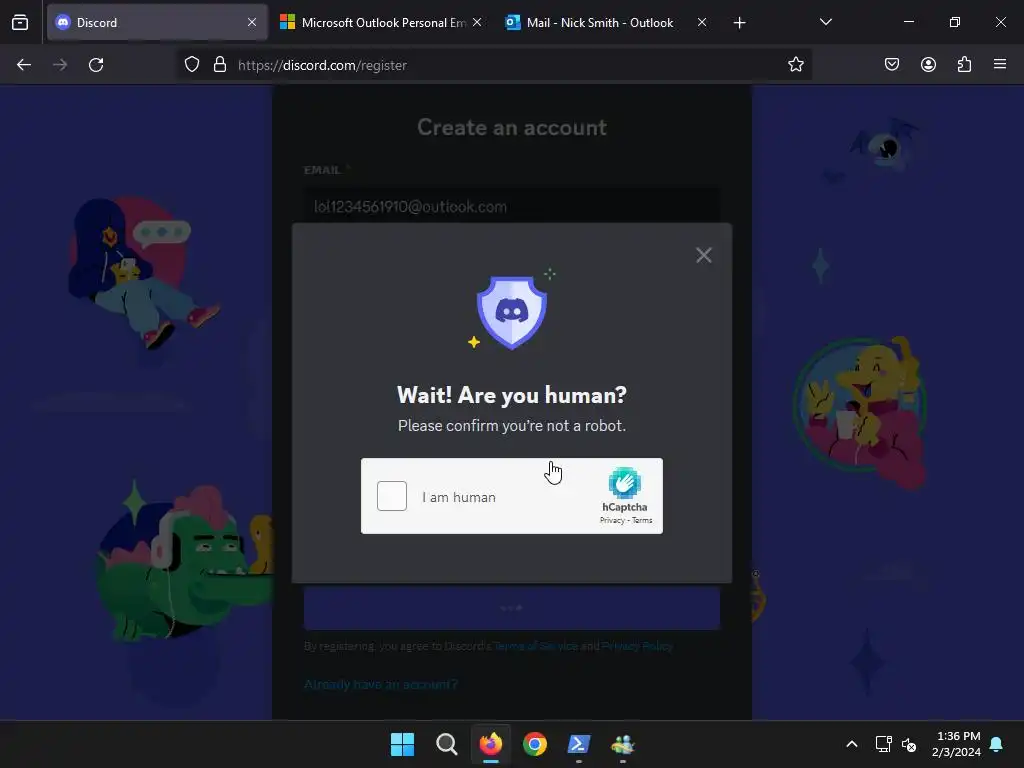Close the Microsoft Outlook Personal Email tab
This screenshot has height=768, width=1024.
pos(477,22)
